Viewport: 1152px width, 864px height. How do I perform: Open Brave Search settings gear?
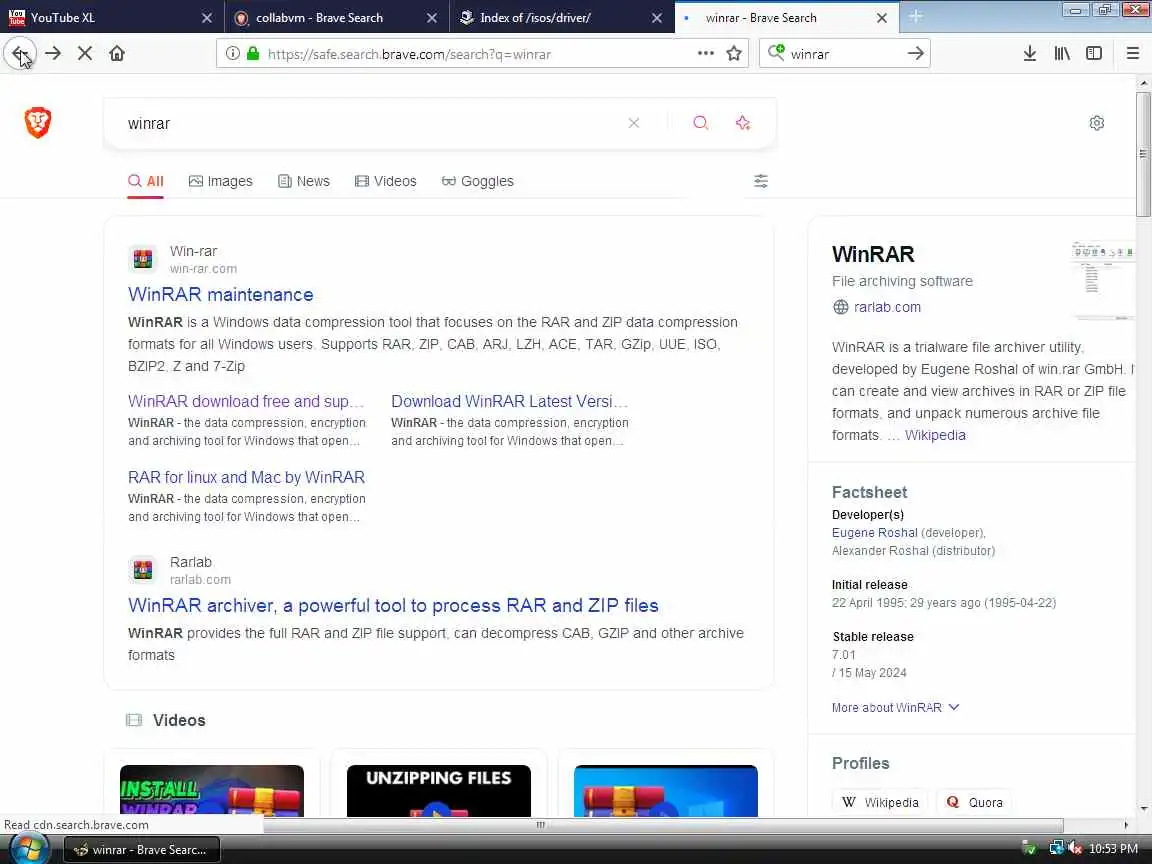1097,123
